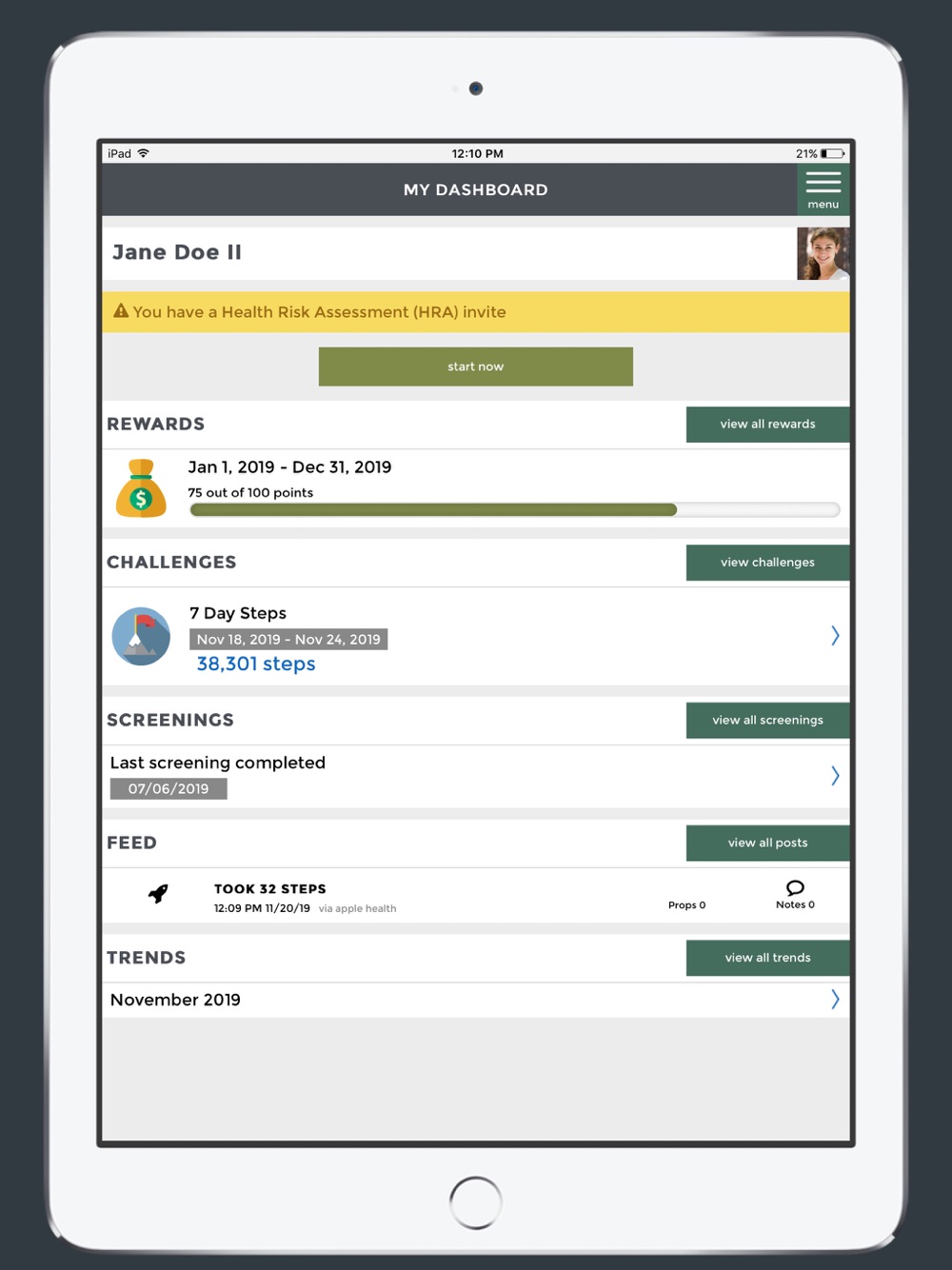Tap Jane Doe II profile photo
952x1270 pixels.
(823, 253)
